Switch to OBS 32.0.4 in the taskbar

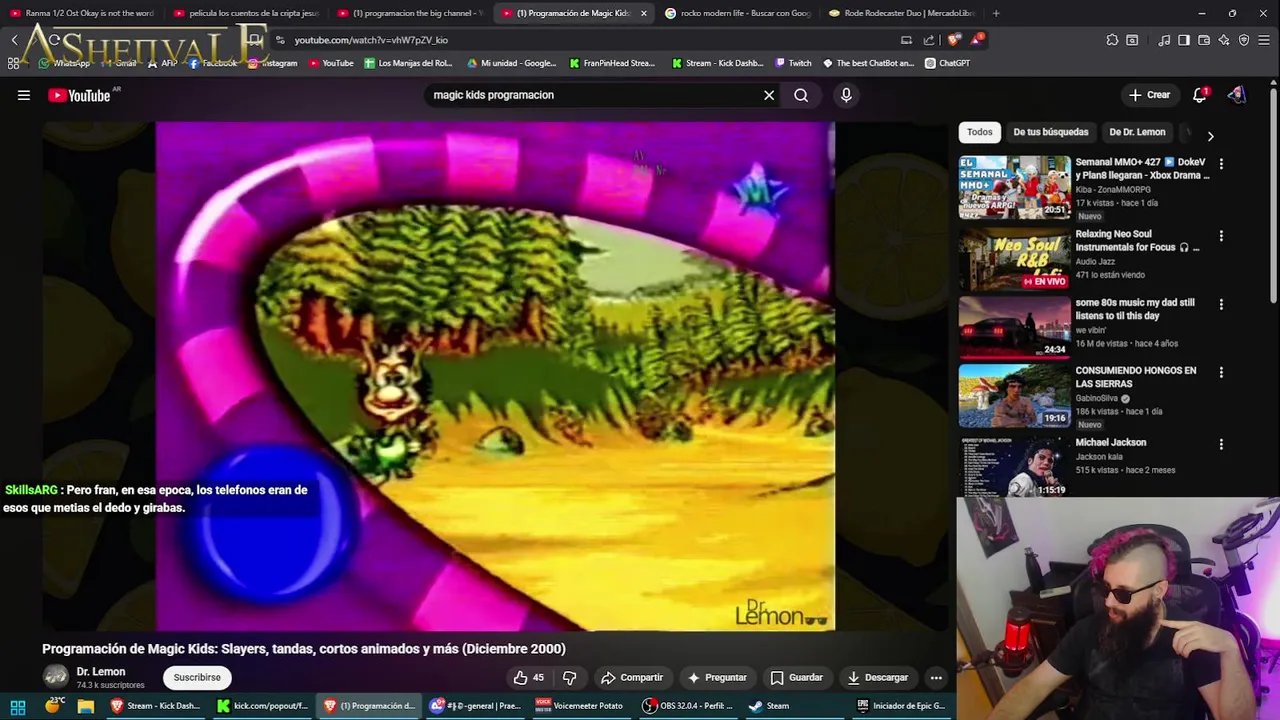689,706
